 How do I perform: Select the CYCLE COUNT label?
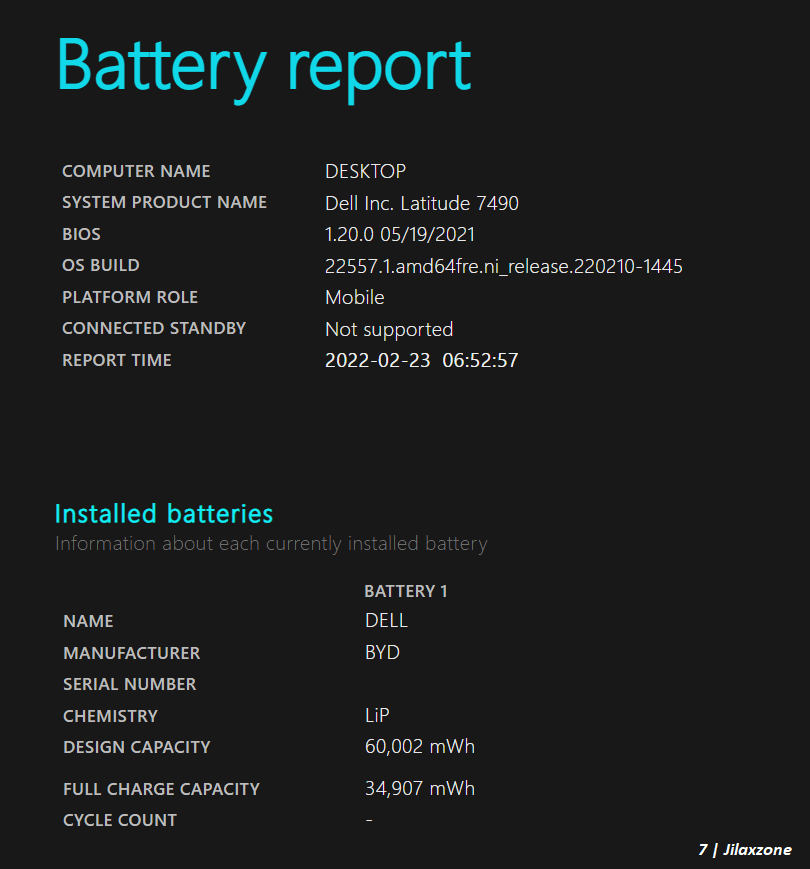click(x=120, y=820)
